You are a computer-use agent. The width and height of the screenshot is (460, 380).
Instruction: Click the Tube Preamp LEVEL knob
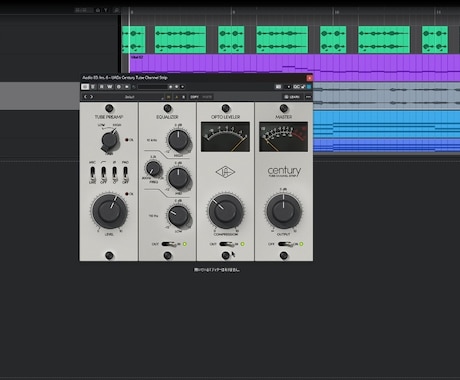(109, 211)
